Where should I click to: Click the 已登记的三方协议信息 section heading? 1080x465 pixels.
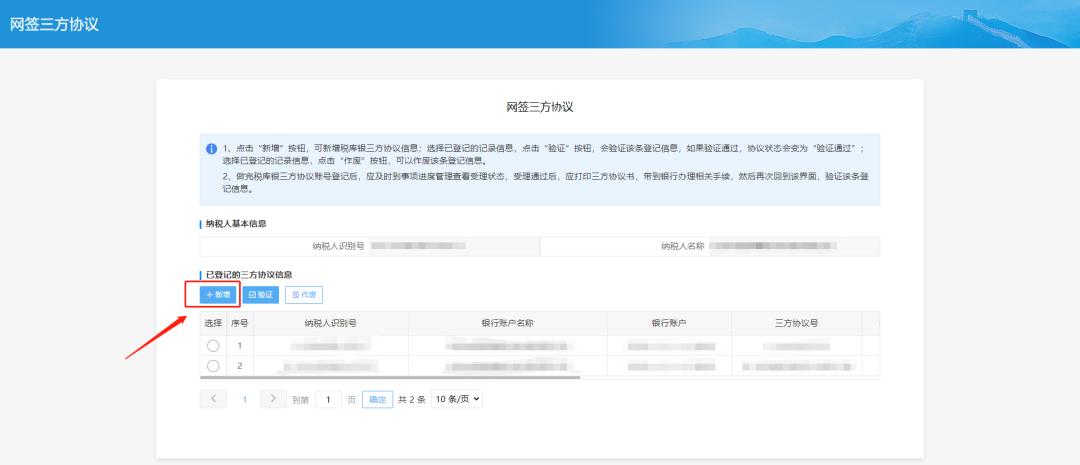point(249,274)
